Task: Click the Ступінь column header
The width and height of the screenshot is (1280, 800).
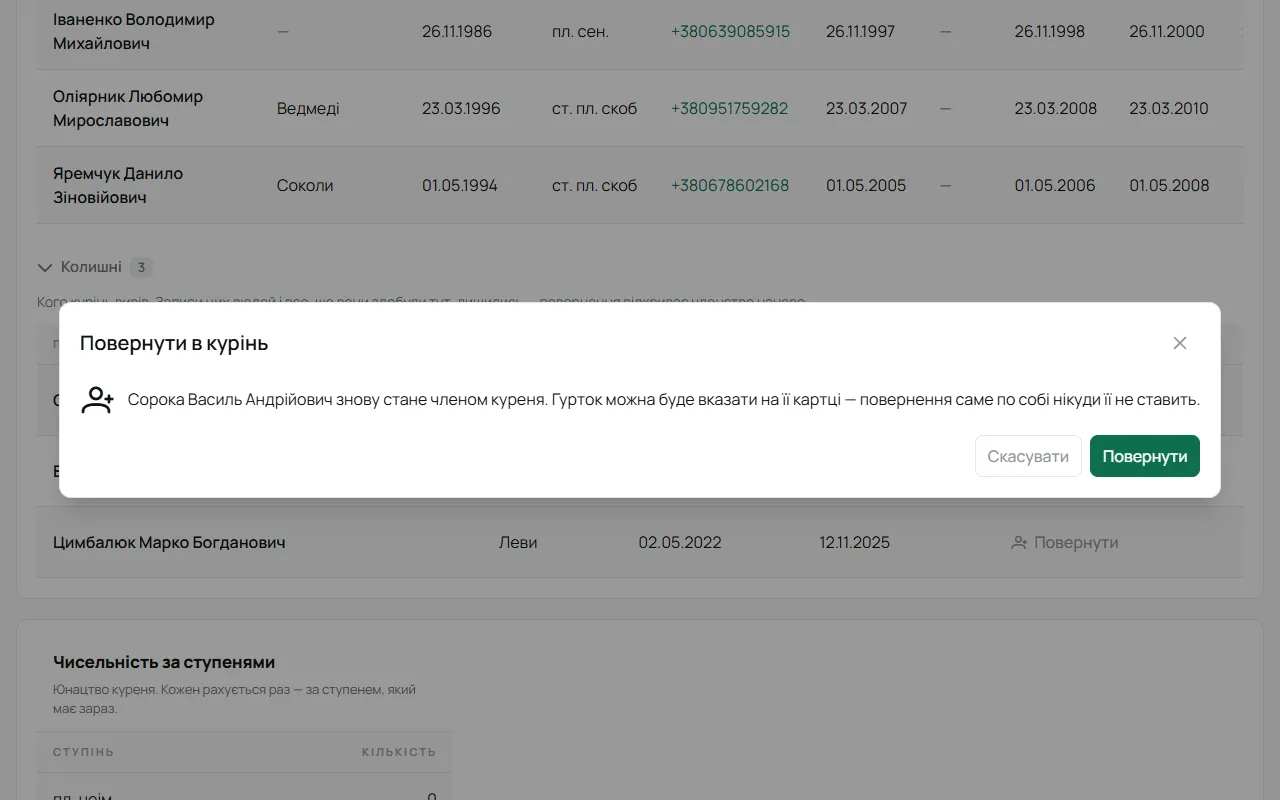Action: click(x=83, y=752)
